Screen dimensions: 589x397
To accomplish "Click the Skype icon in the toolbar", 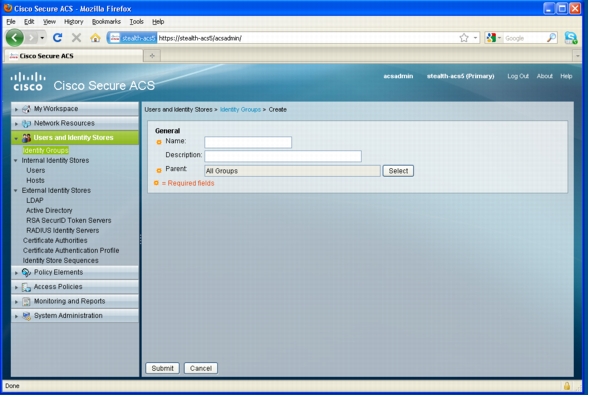I will pos(571,38).
